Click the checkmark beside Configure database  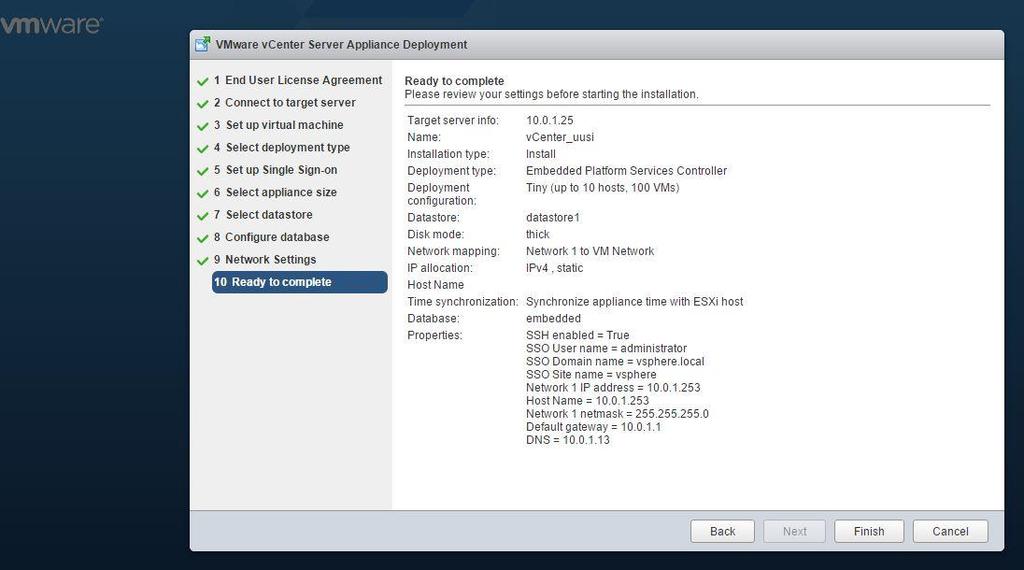[x=202, y=238]
